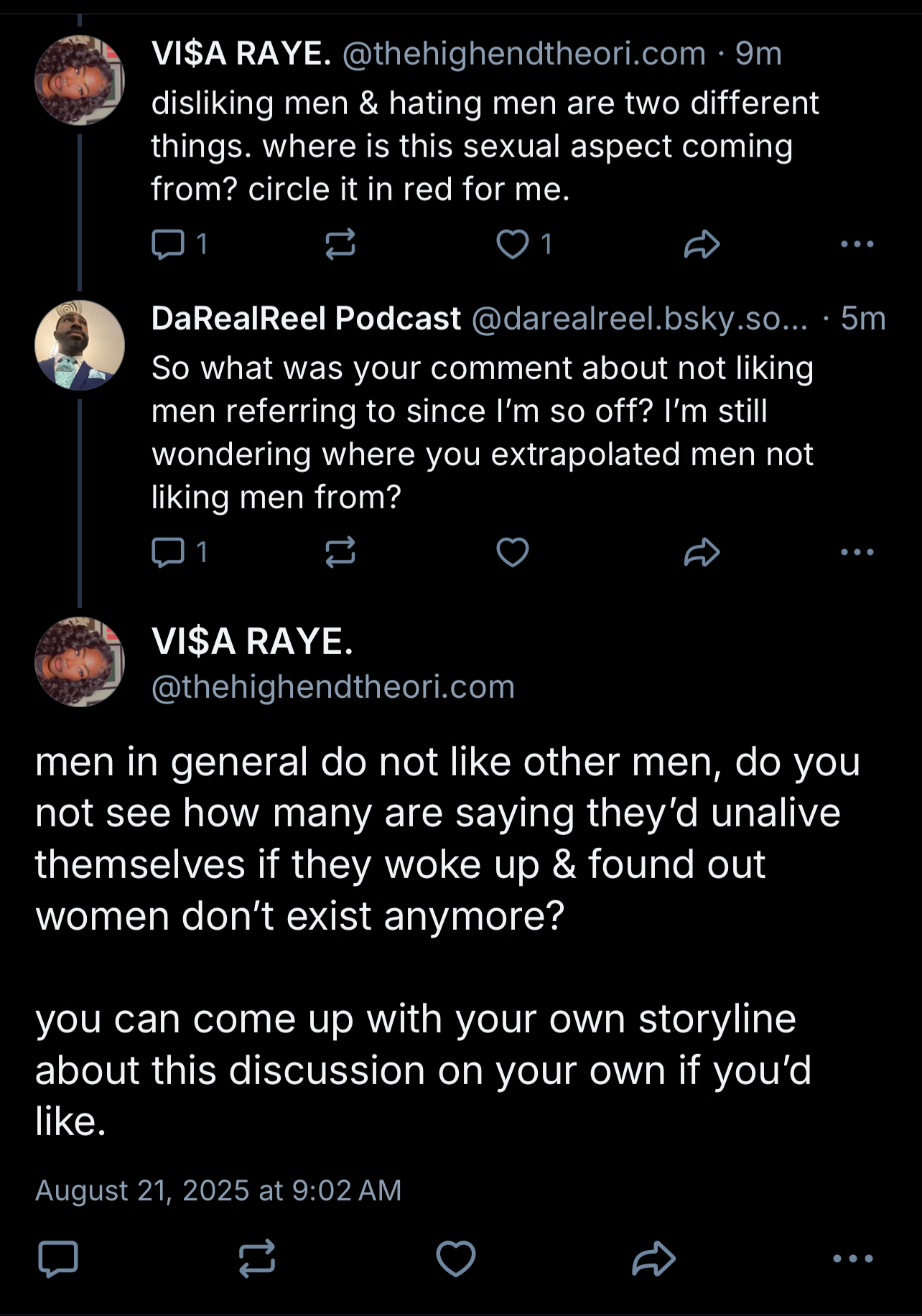This screenshot has width=922, height=1316.
Task: Share the main post dated August 21
Action: (653, 1259)
